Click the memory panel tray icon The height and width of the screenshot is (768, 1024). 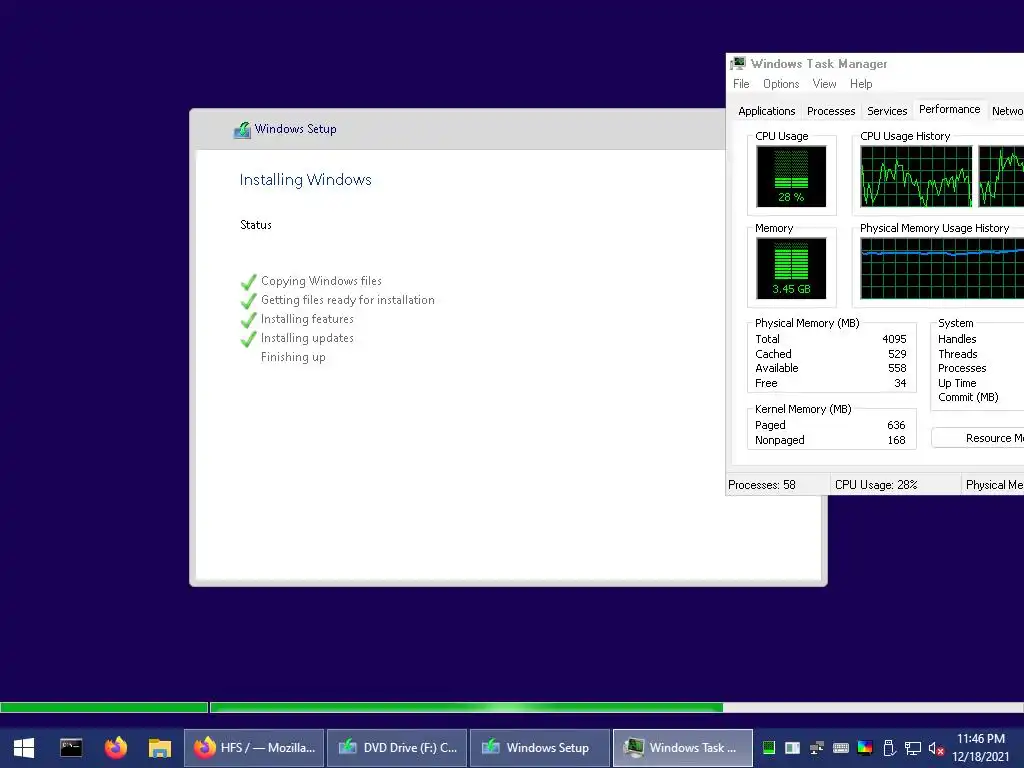792,748
